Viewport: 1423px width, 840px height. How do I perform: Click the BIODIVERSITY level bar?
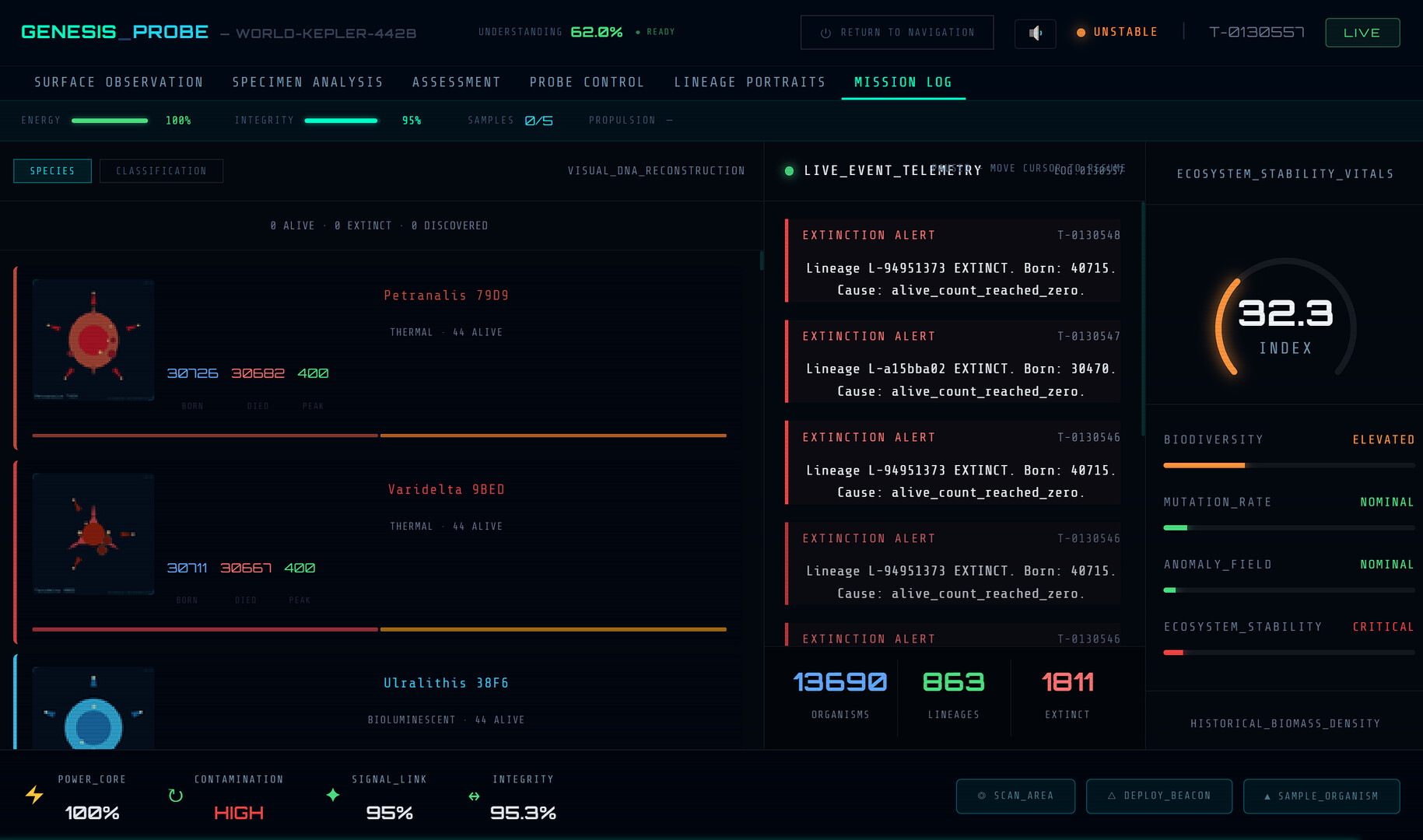(x=1288, y=465)
